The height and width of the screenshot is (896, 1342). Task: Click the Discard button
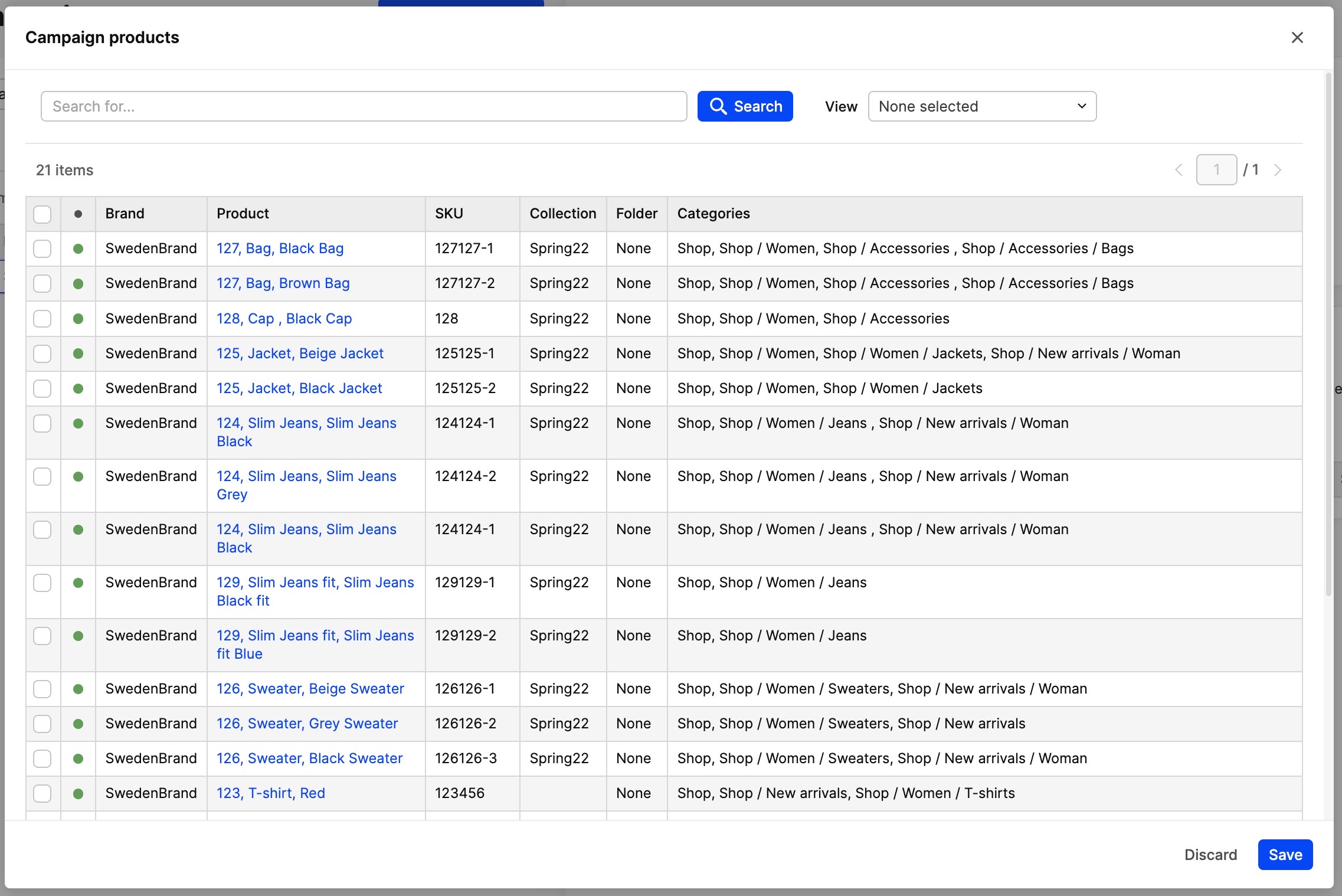coord(1210,855)
